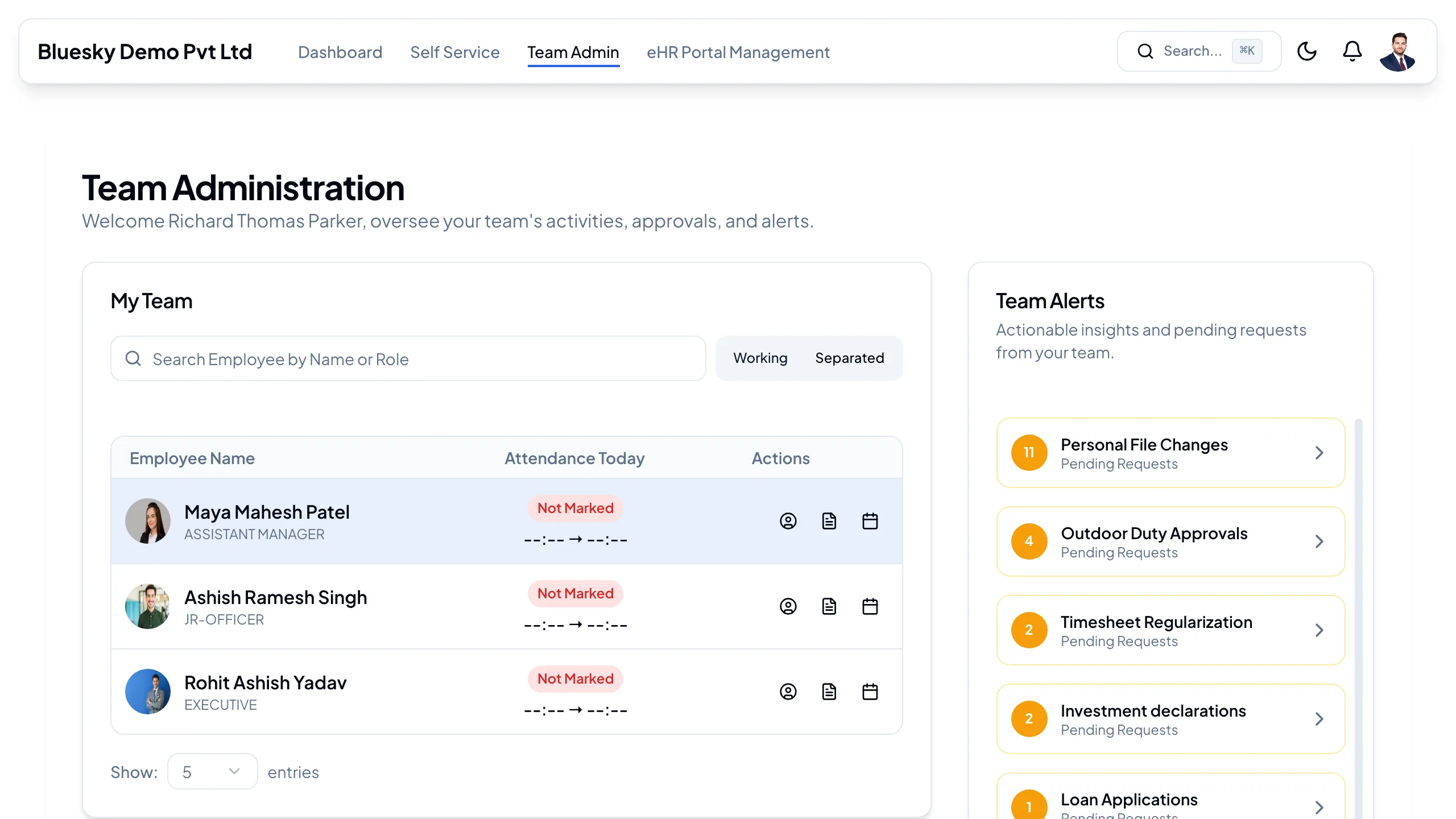Switch to the Self Service tab
This screenshot has height=819, width=1456.
pyautogui.click(x=454, y=52)
